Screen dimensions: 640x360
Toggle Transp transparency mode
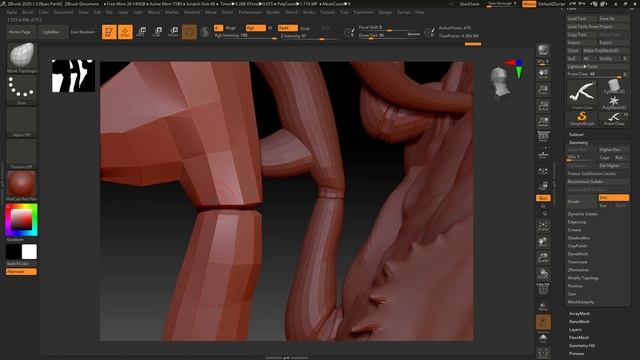[x=543, y=306]
